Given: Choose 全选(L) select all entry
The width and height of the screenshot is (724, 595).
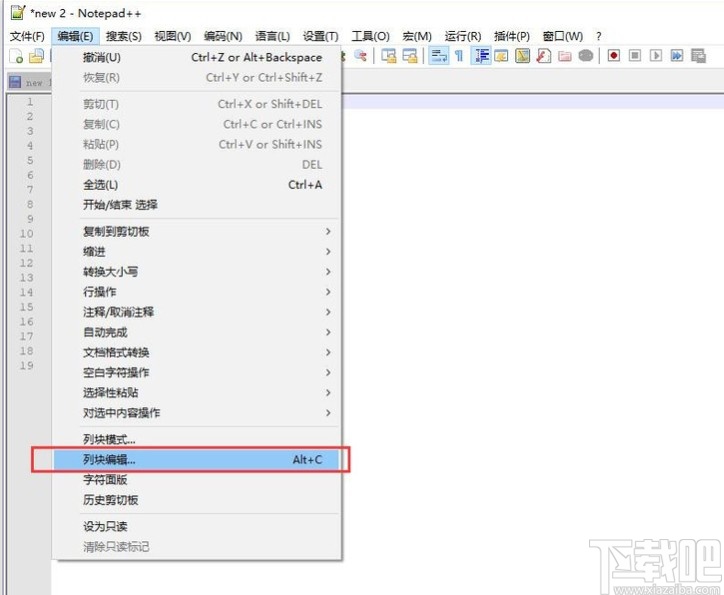Looking at the screenshot, I should 197,185.
